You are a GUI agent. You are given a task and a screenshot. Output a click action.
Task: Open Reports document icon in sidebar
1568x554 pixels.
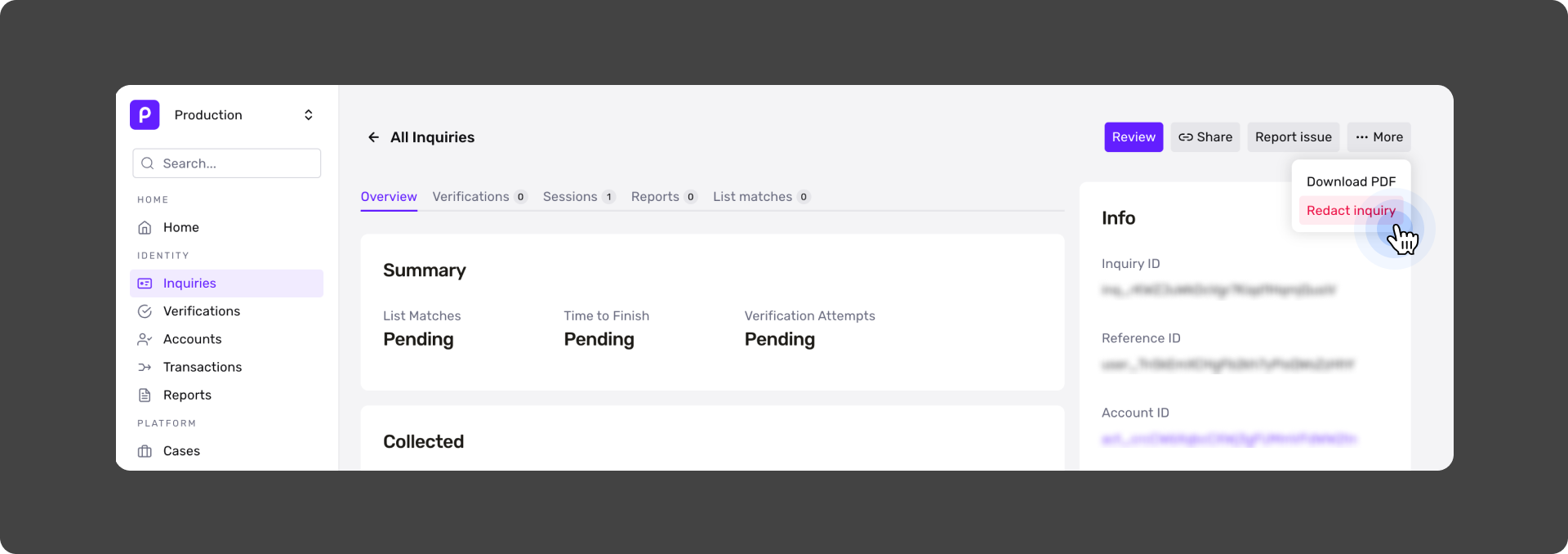pos(145,395)
